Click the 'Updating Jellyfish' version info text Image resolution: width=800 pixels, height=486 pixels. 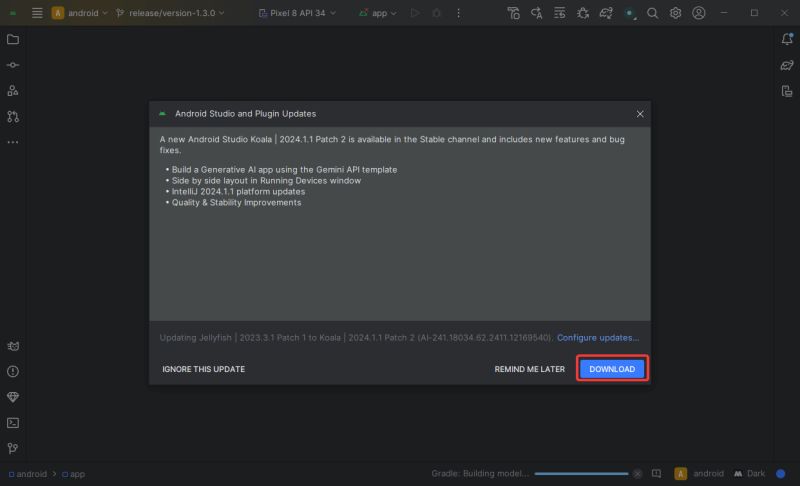356,338
